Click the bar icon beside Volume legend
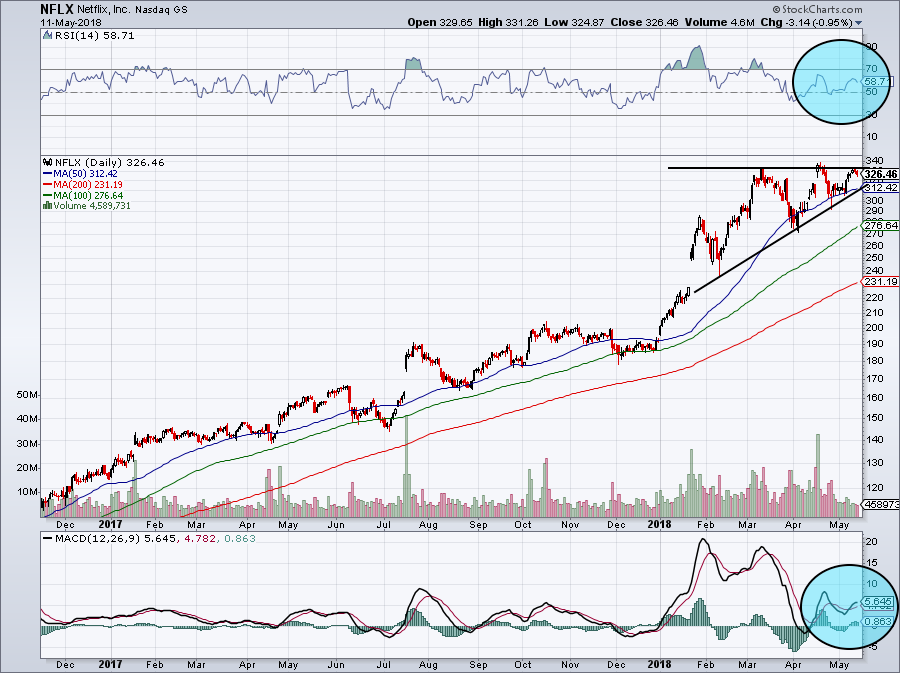The height and width of the screenshot is (673, 900). (x=48, y=206)
